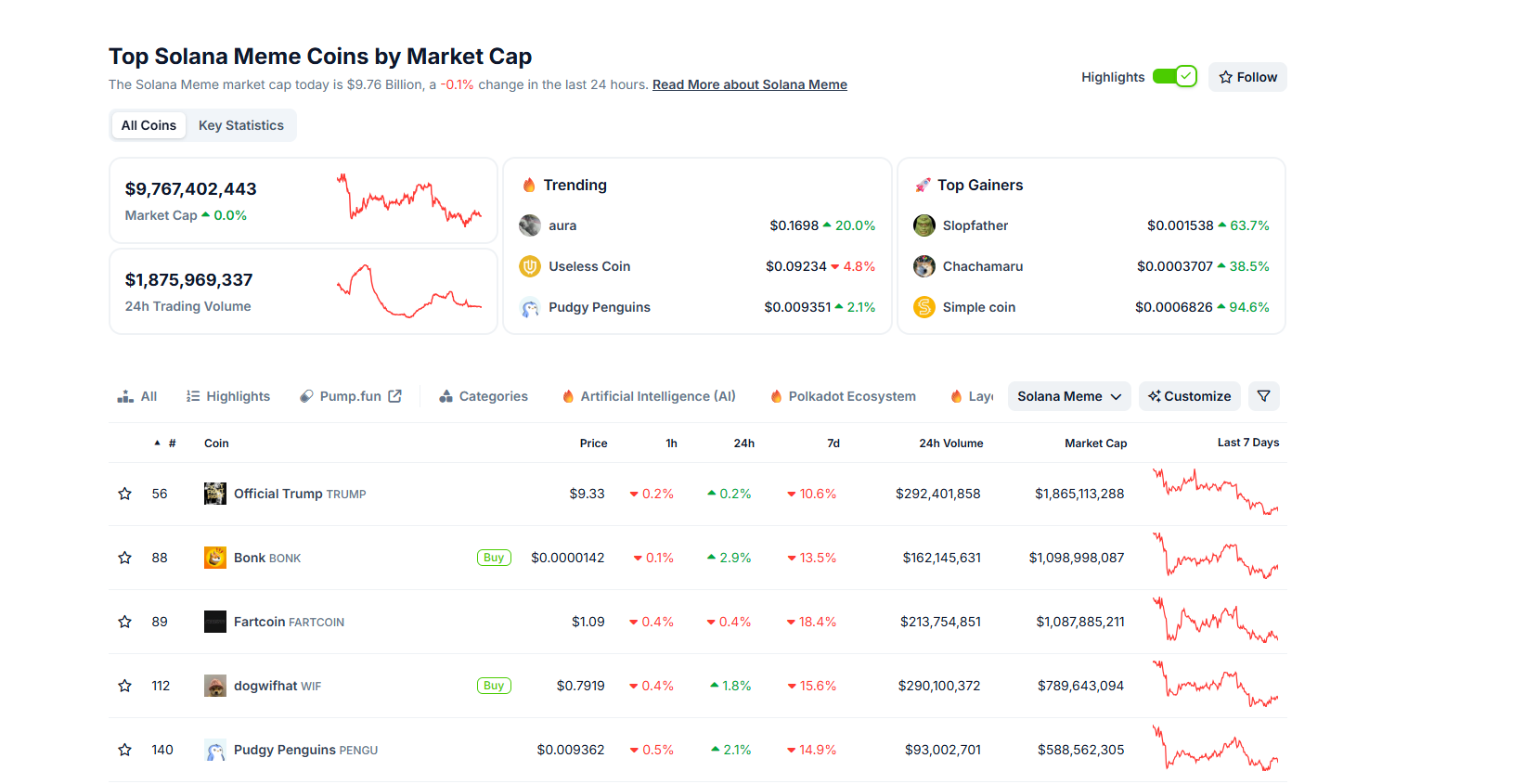Screen dimensions: 1537x784
Task: Open the Fartcoin FARTCOIN coin page
Action: coord(289,622)
